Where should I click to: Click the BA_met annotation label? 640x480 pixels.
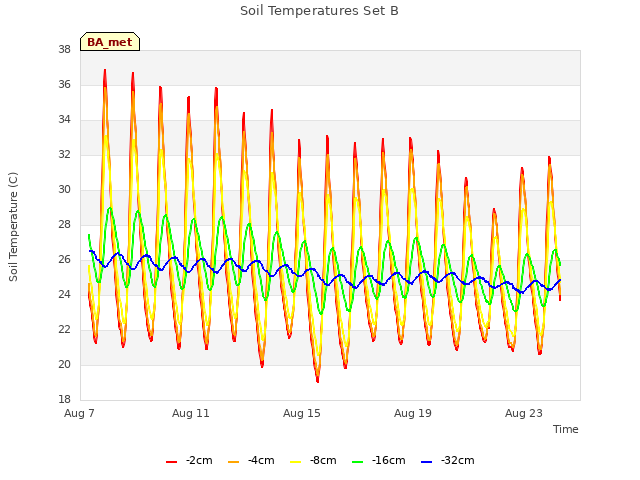coord(110,42)
